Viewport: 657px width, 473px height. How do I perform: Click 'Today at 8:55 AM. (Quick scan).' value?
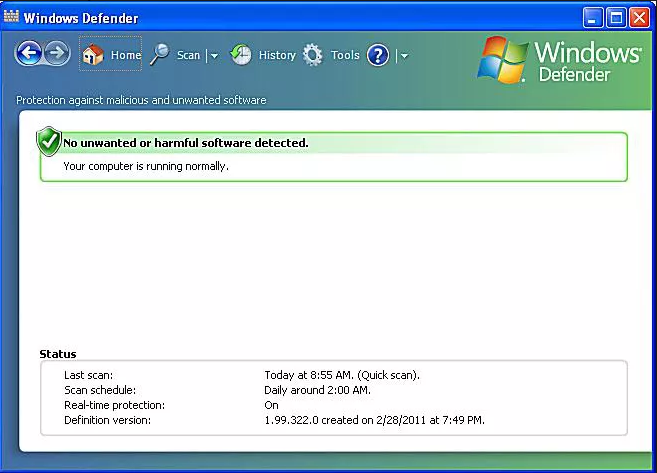pyautogui.click(x=342, y=375)
